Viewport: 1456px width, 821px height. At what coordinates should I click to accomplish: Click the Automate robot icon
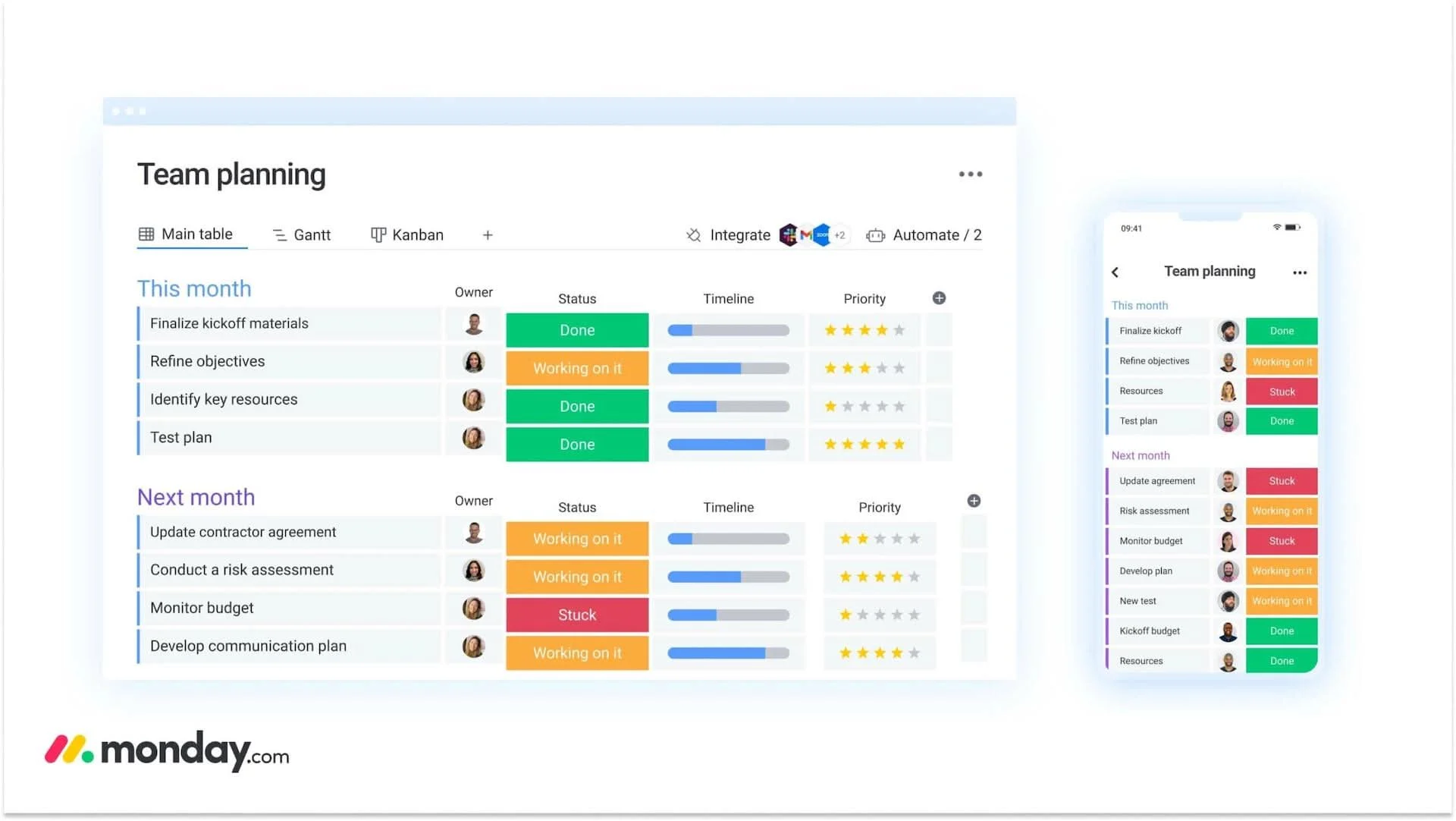coord(875,235)
